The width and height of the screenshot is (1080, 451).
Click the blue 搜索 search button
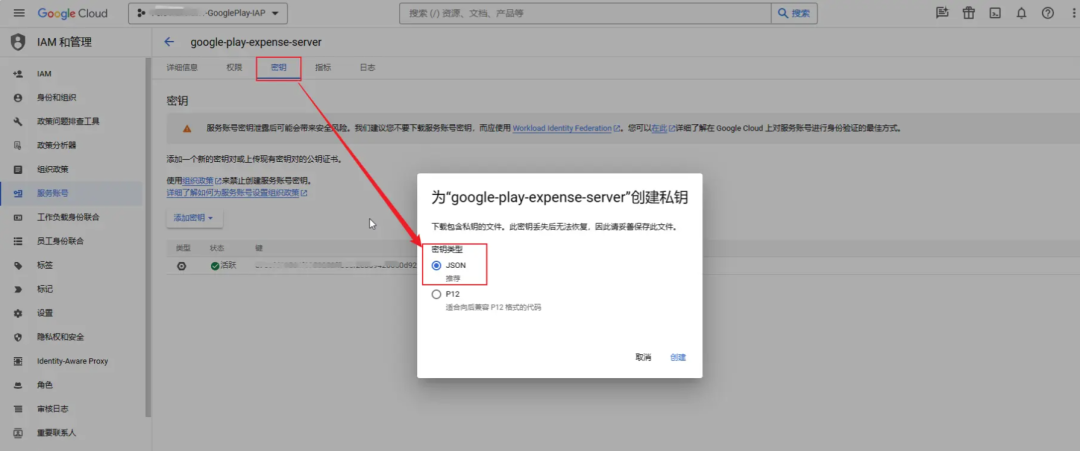pyautogui.click(x=794, y=13)
